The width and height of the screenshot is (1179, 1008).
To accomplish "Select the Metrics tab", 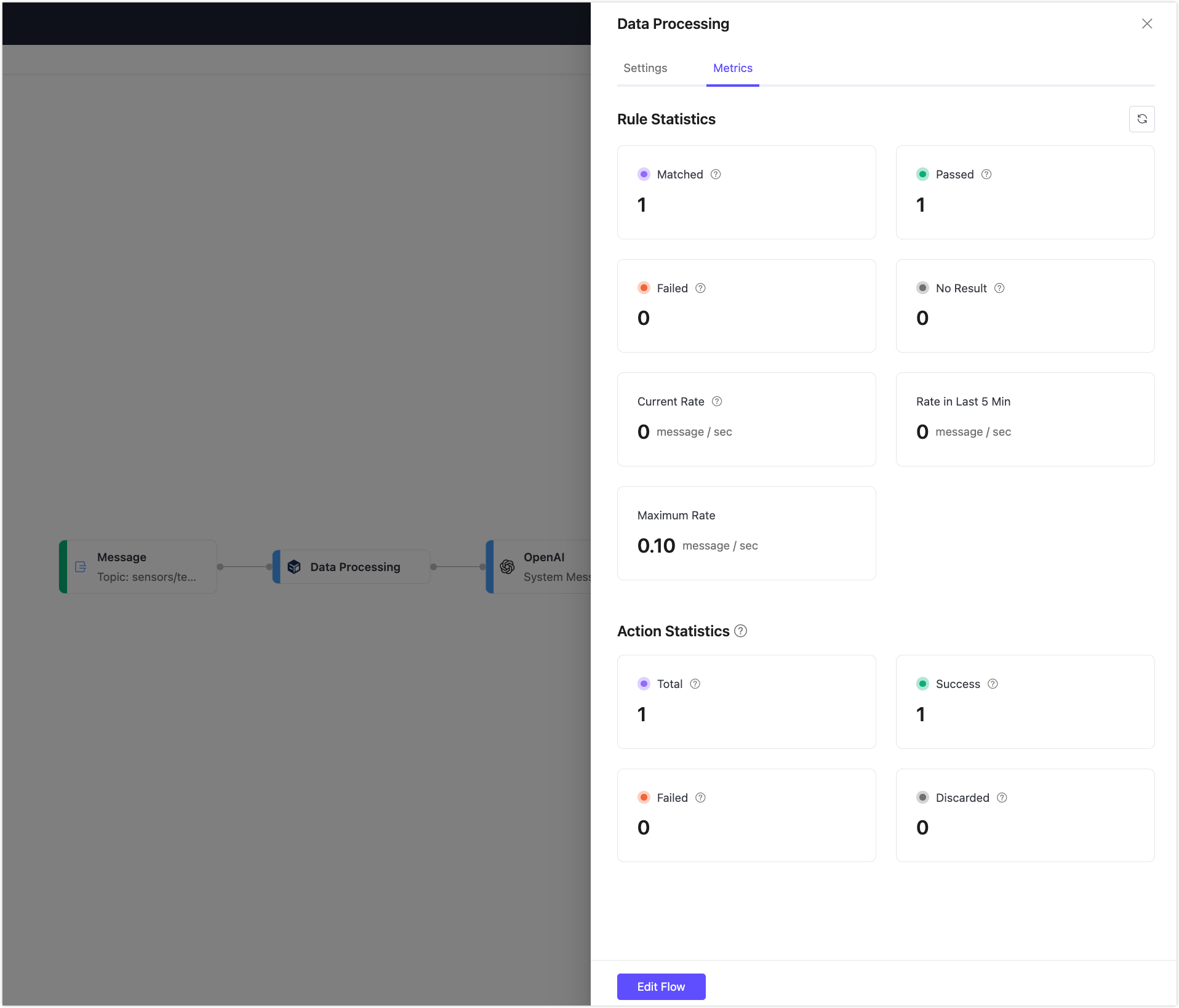I will pos(732,68).
